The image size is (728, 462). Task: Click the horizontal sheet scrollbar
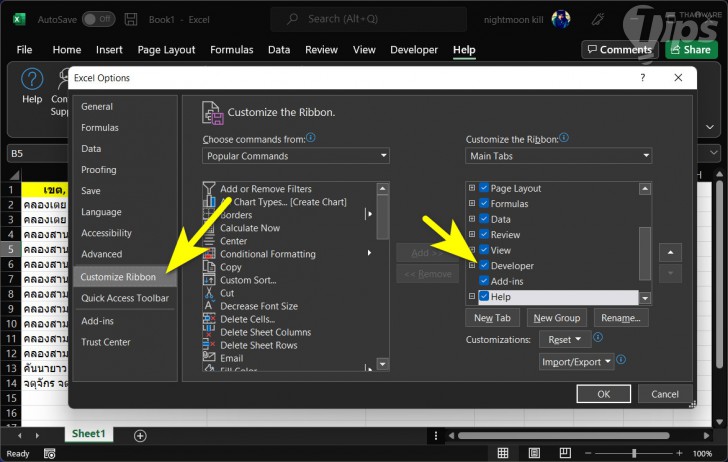click(563, 436)
